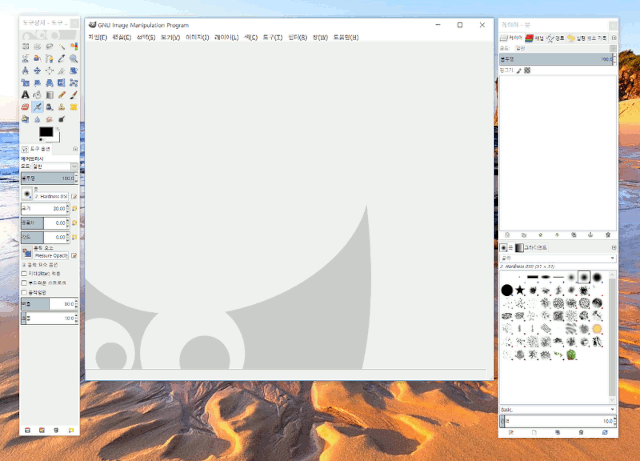Open the brush tag filter dropdown

[x=612, y=257]
